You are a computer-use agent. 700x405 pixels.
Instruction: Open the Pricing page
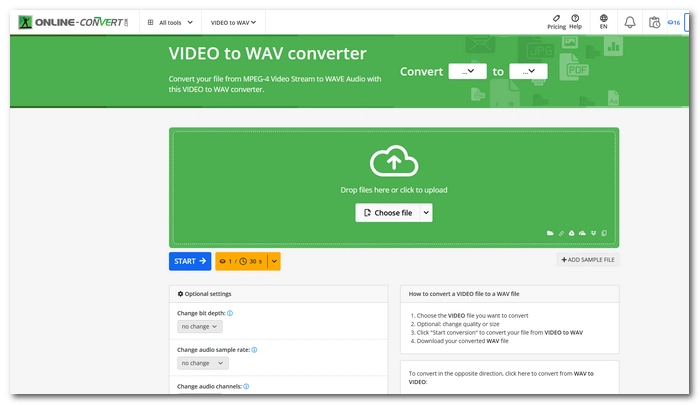(x=556, y=22)
